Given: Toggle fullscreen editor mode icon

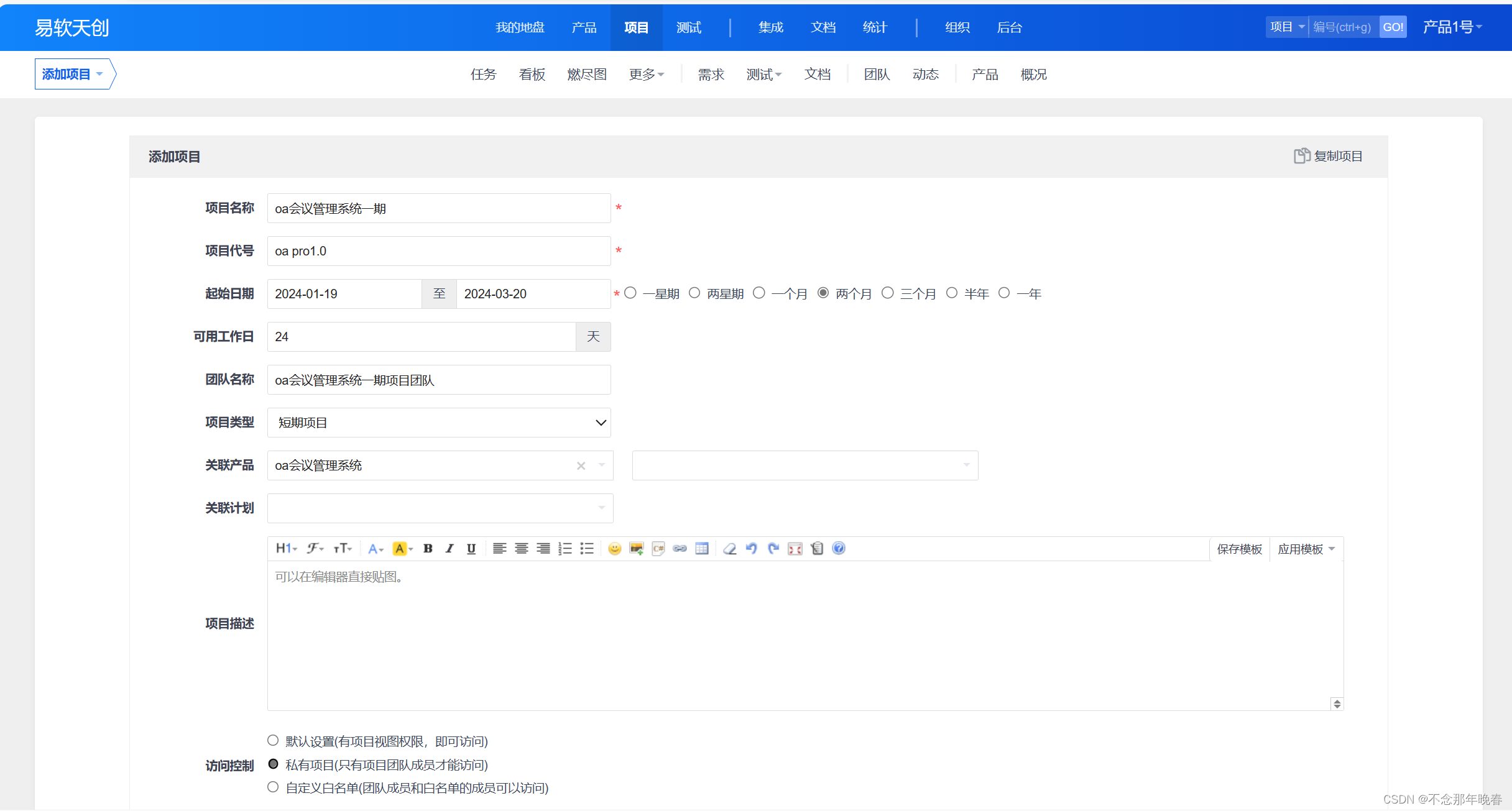Looking at the screenshot, I should (795, 548).
